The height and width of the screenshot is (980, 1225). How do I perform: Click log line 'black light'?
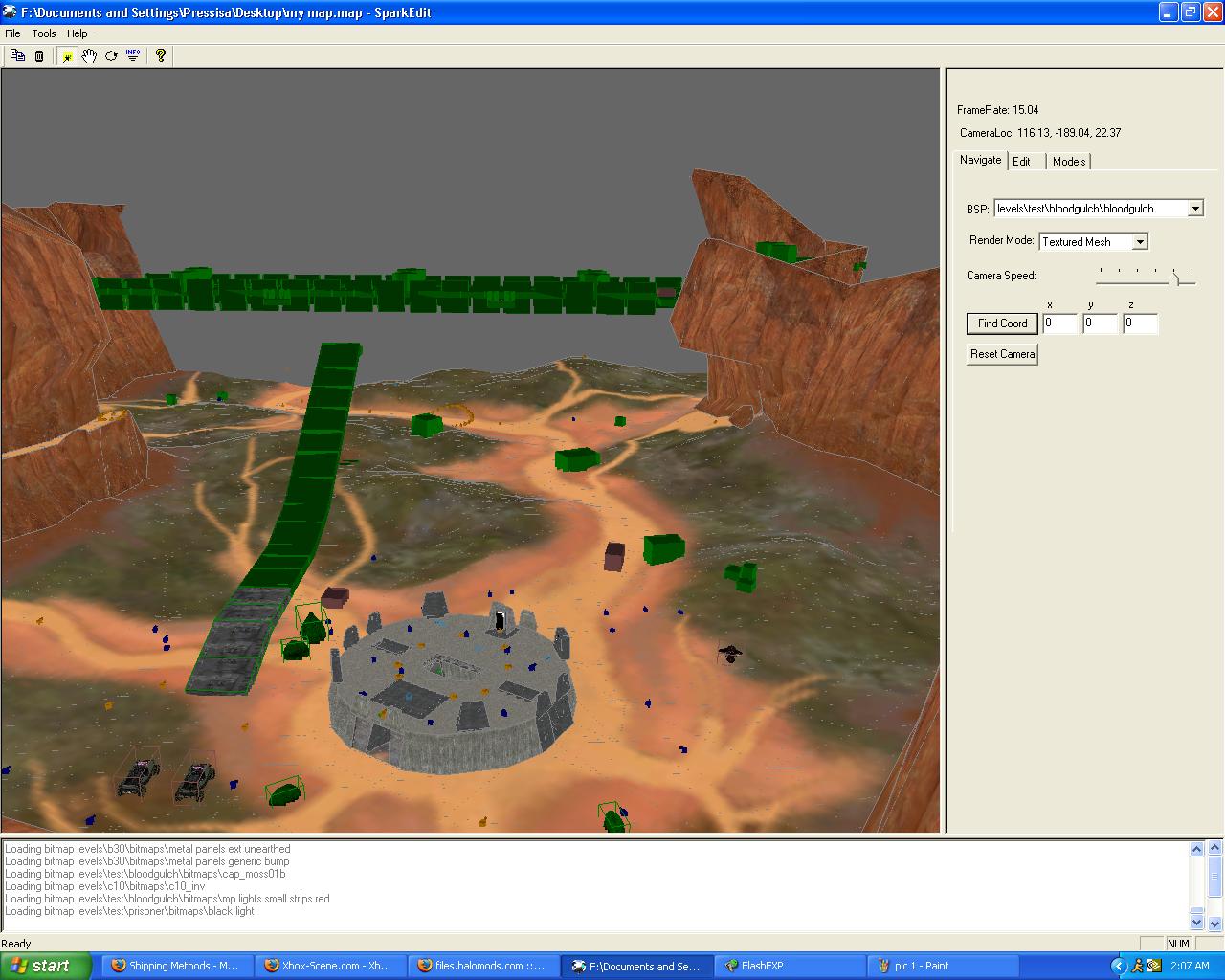[129, 911]
